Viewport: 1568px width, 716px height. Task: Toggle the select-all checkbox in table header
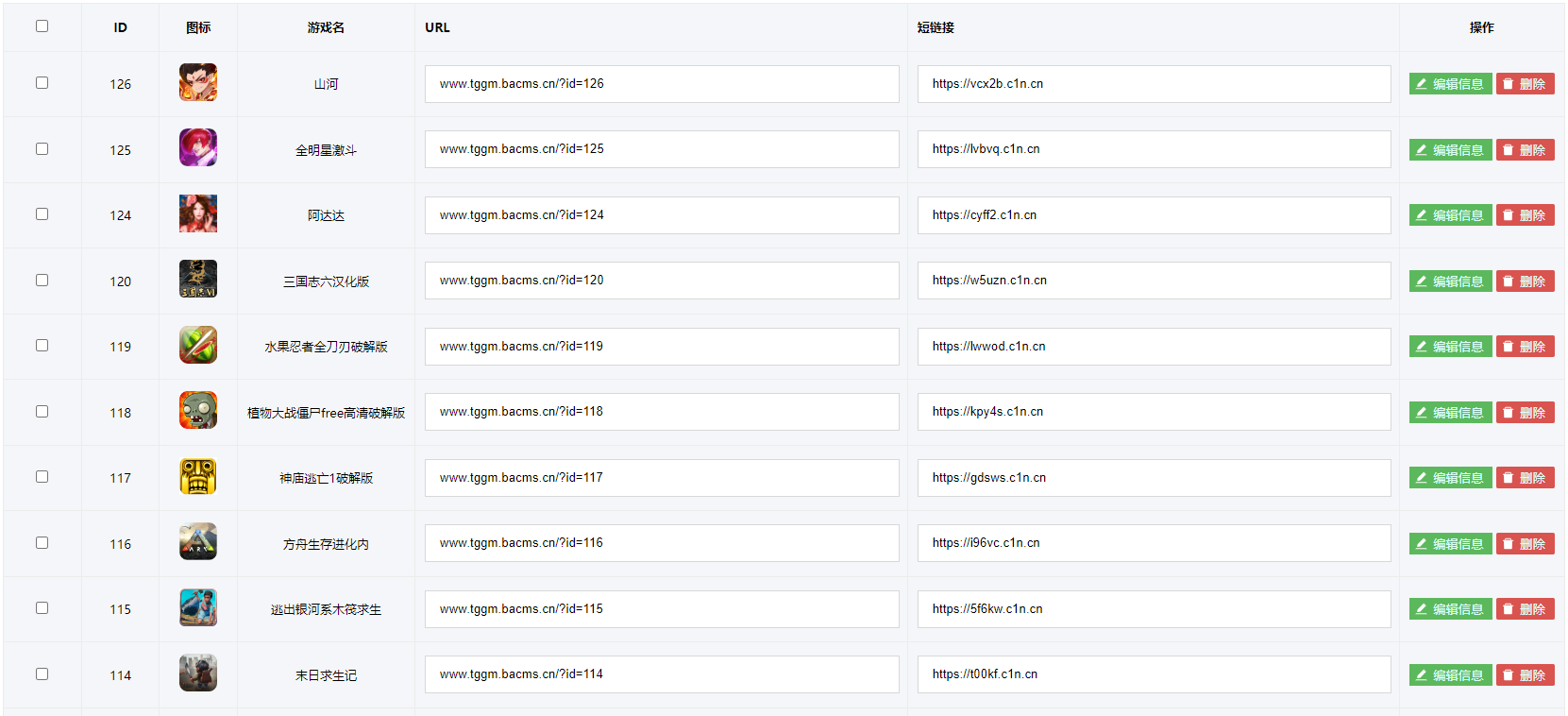tap(42, 26)
